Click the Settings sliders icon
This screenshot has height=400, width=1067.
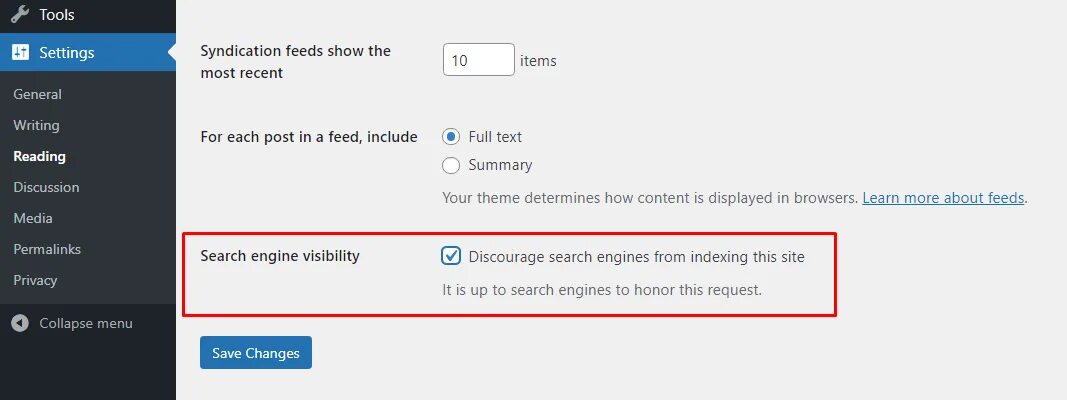pos(20,53)
